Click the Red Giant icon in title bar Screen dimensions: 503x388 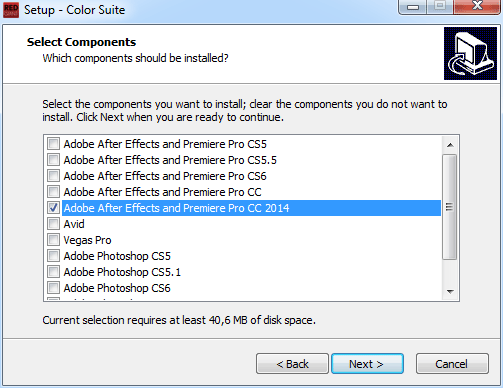[11, 10]
